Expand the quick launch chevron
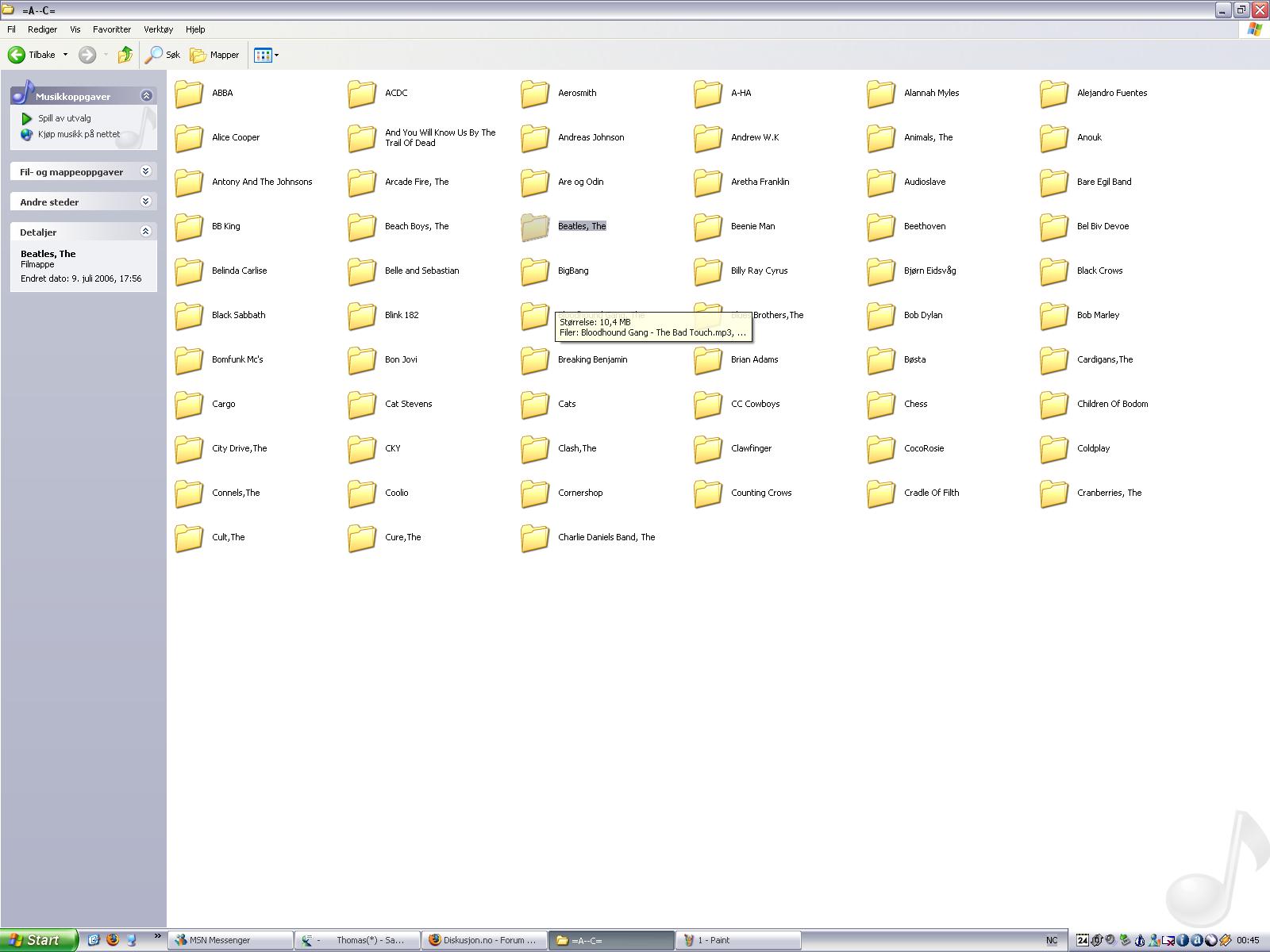Screen dimensions: 1270x952 [157, 937]
